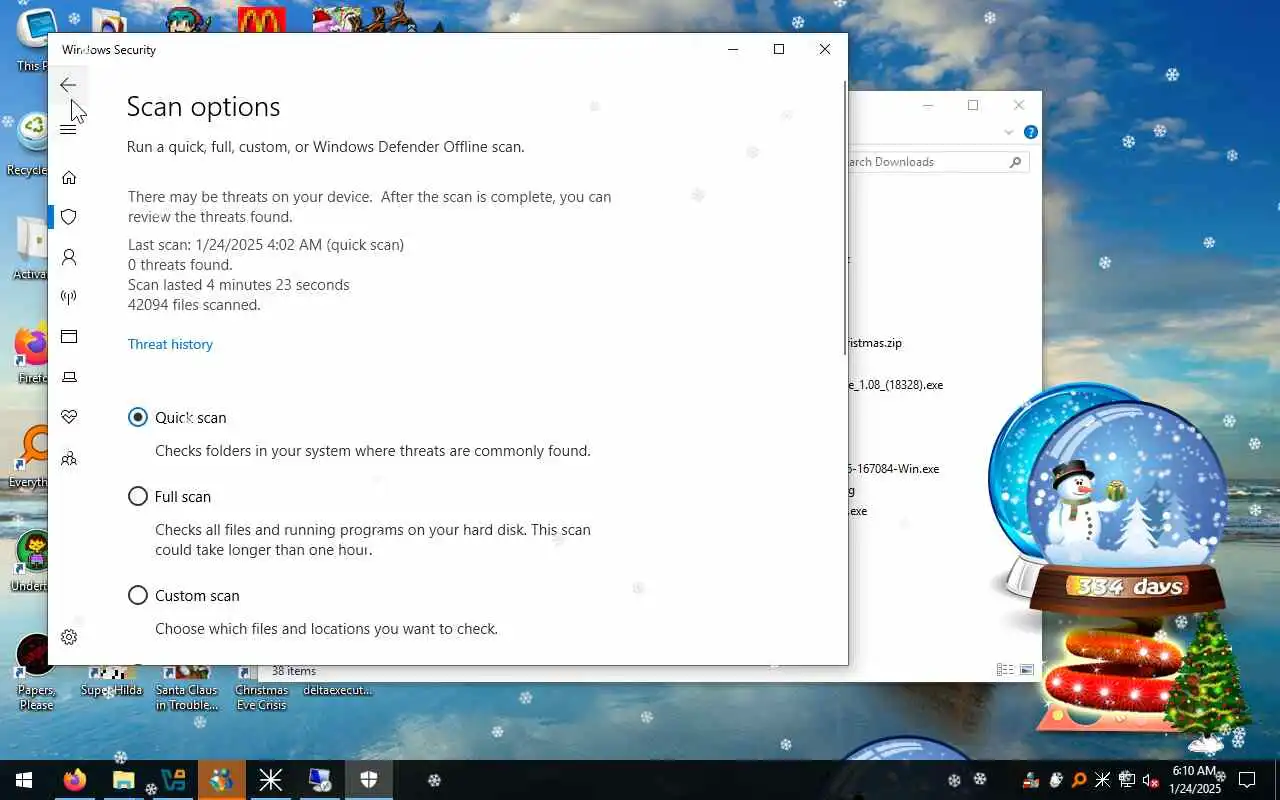
Task: Open the Home section icon
Action: [x=69, y=178]
